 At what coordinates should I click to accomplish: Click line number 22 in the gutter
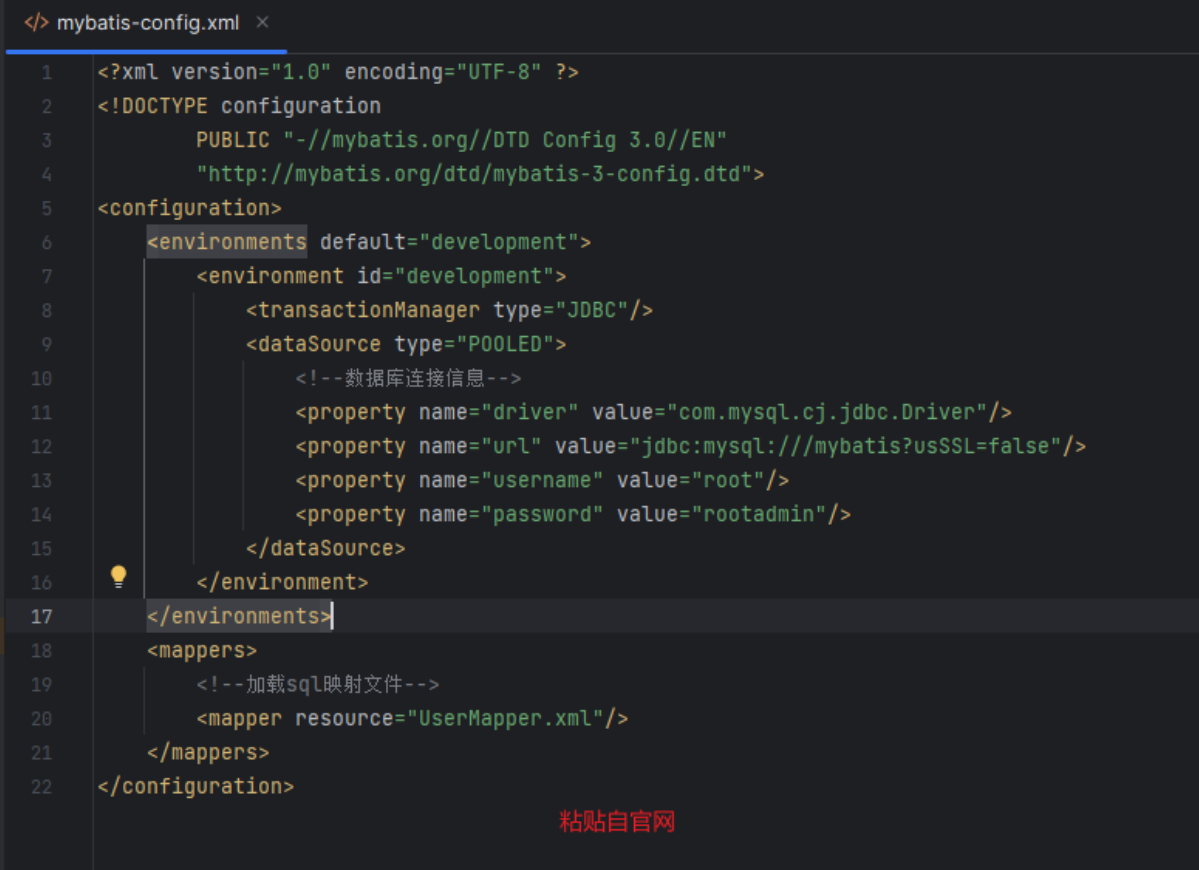click(x=41, y=786)
